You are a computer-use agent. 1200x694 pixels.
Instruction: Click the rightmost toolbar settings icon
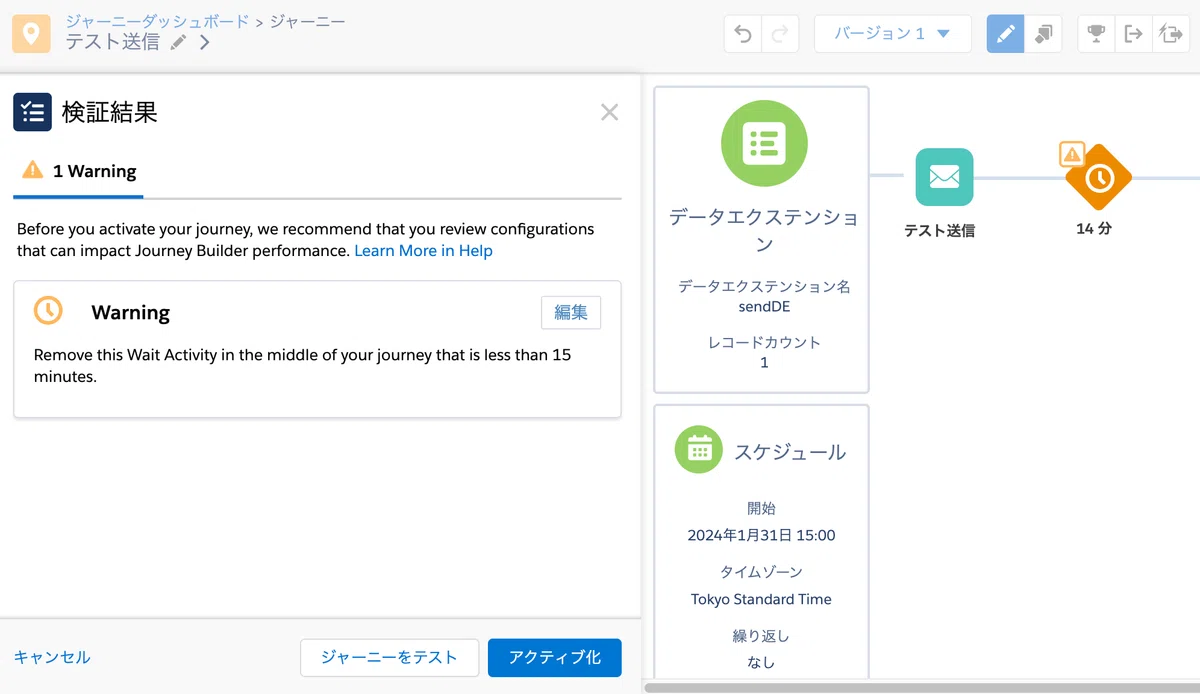click(x=1170, y=34)
